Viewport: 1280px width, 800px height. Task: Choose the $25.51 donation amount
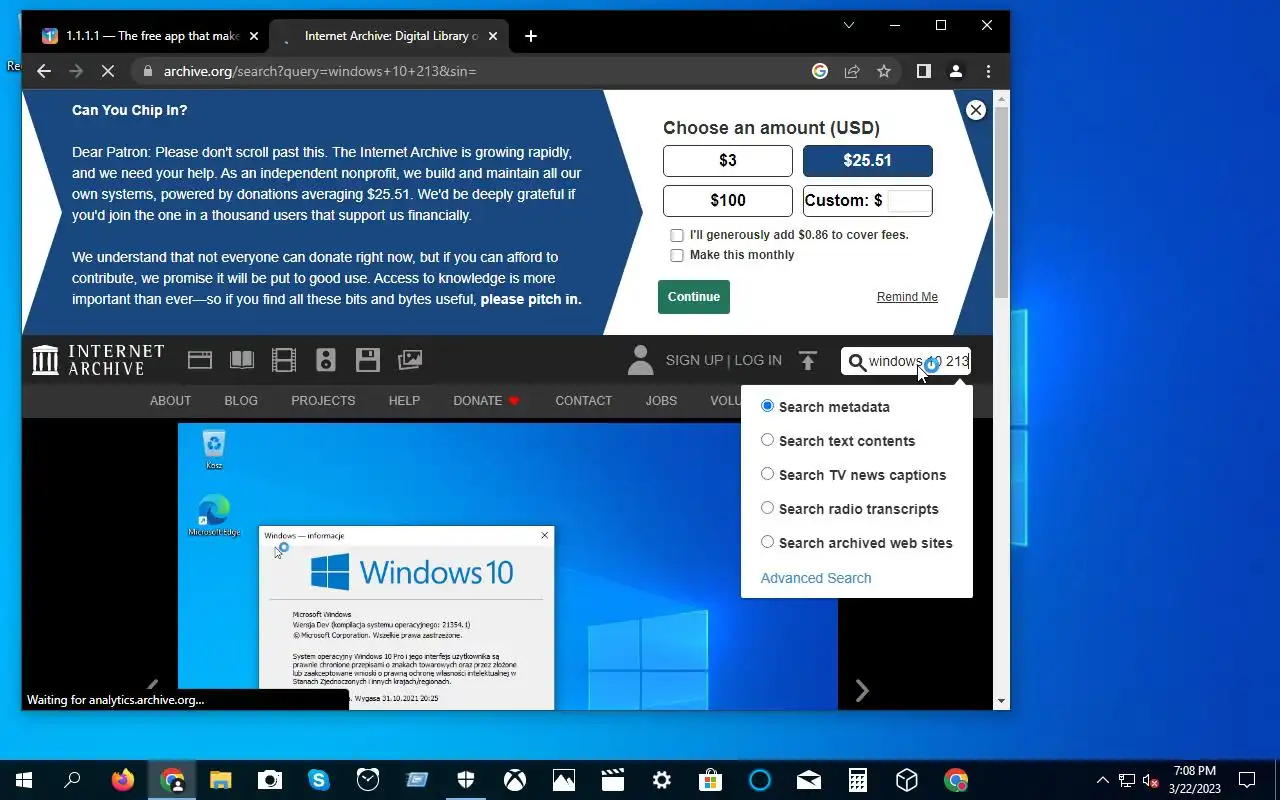point(868,161)
